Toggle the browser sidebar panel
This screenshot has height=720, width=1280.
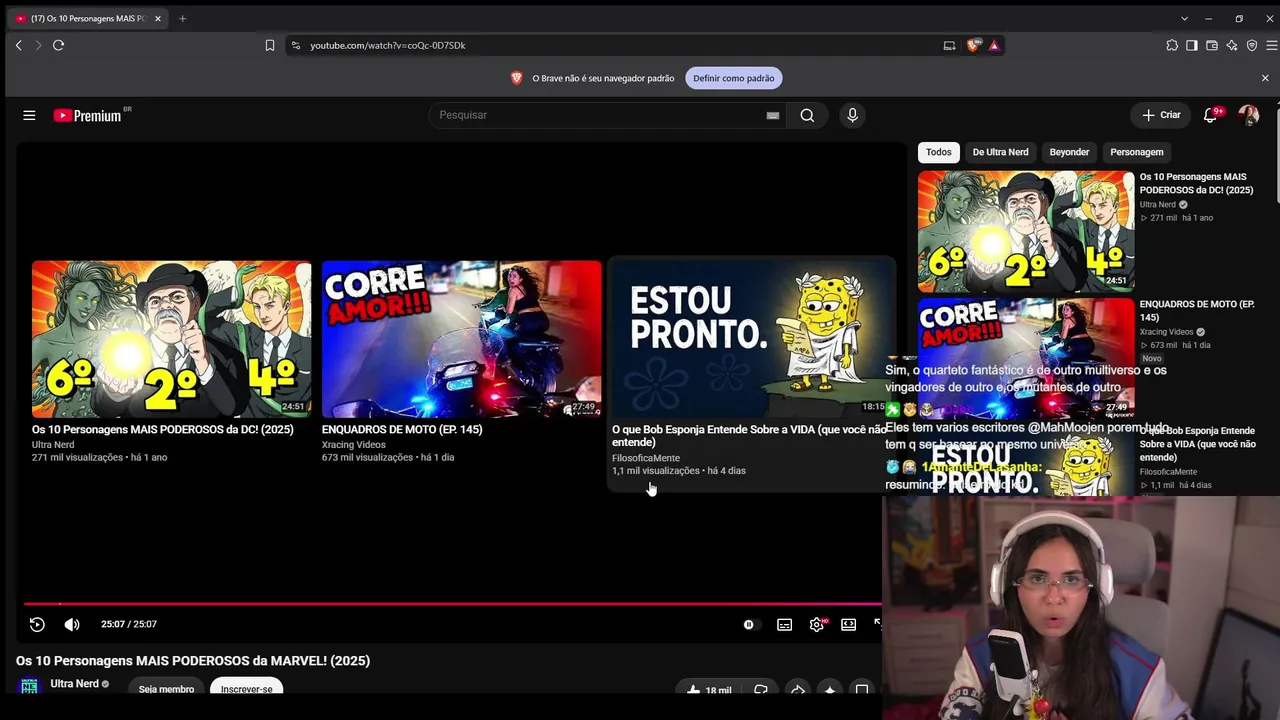1192,45
